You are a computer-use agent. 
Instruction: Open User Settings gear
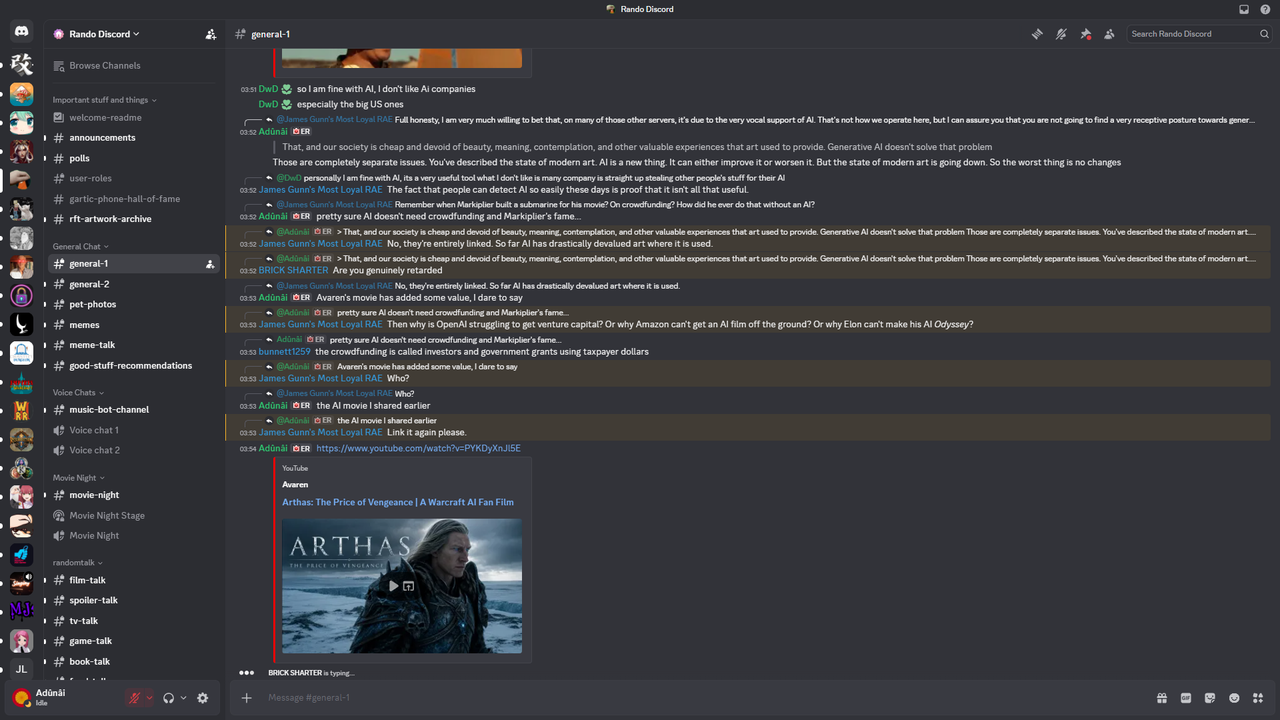pyautogui.click(x=203, y=698)
